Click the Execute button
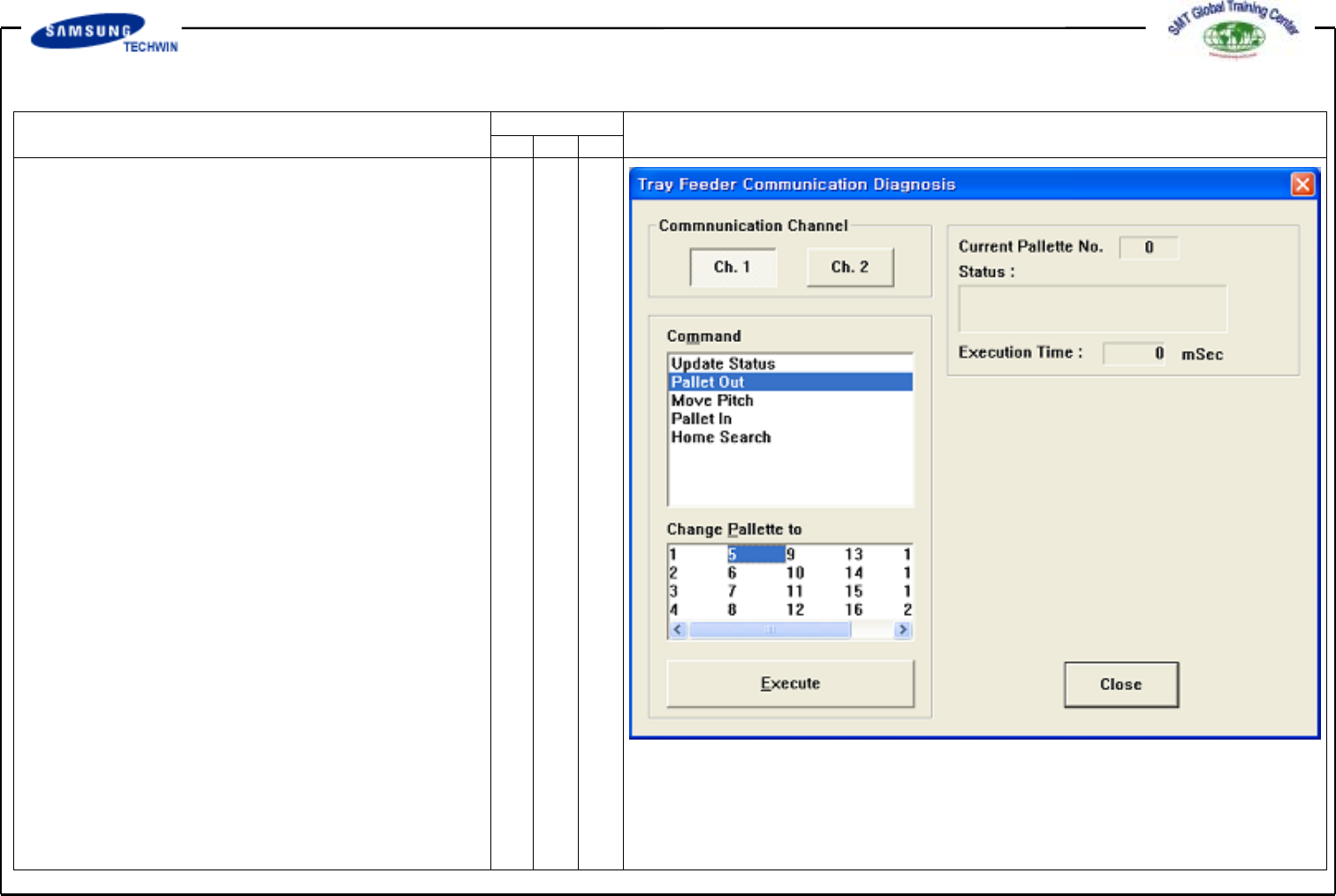 click(791, 683)
